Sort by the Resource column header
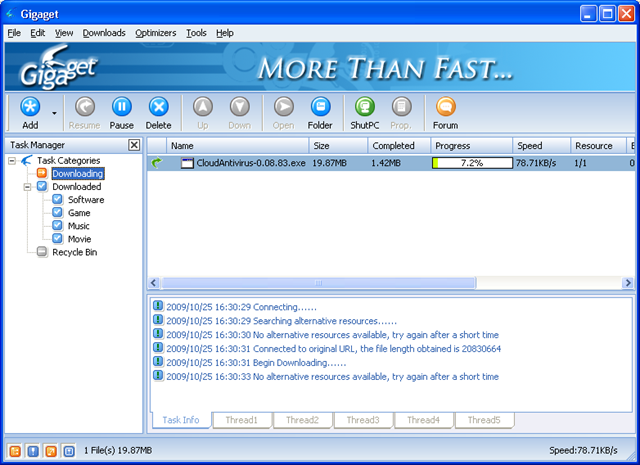The width and height of the screenshot is (640, 465). pos(598,146)
